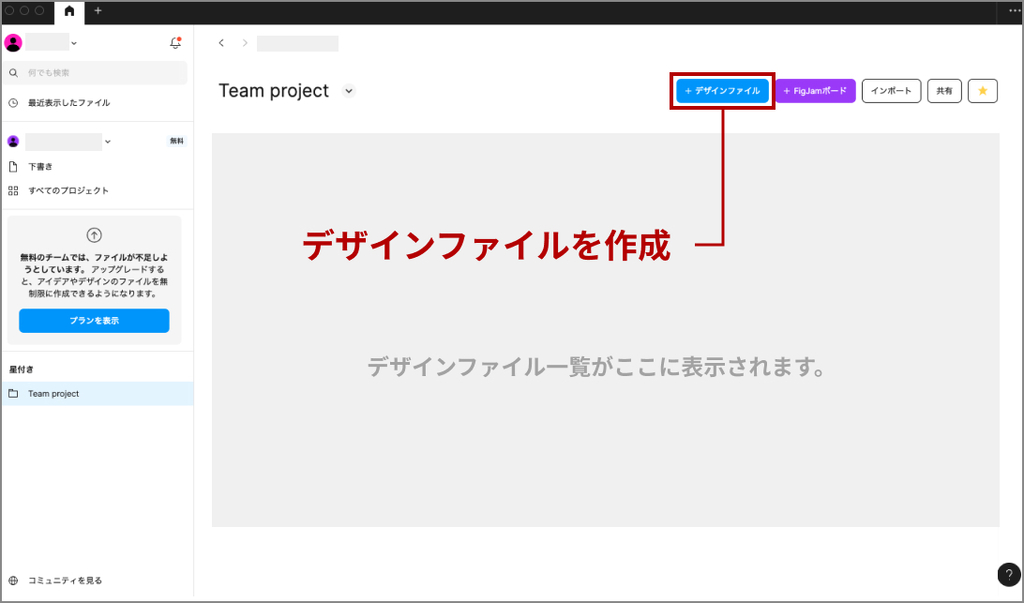Viewport: 1024px width, 603px height.
Task: Expand the Team project title dropdown
Action: pos(348,91)
